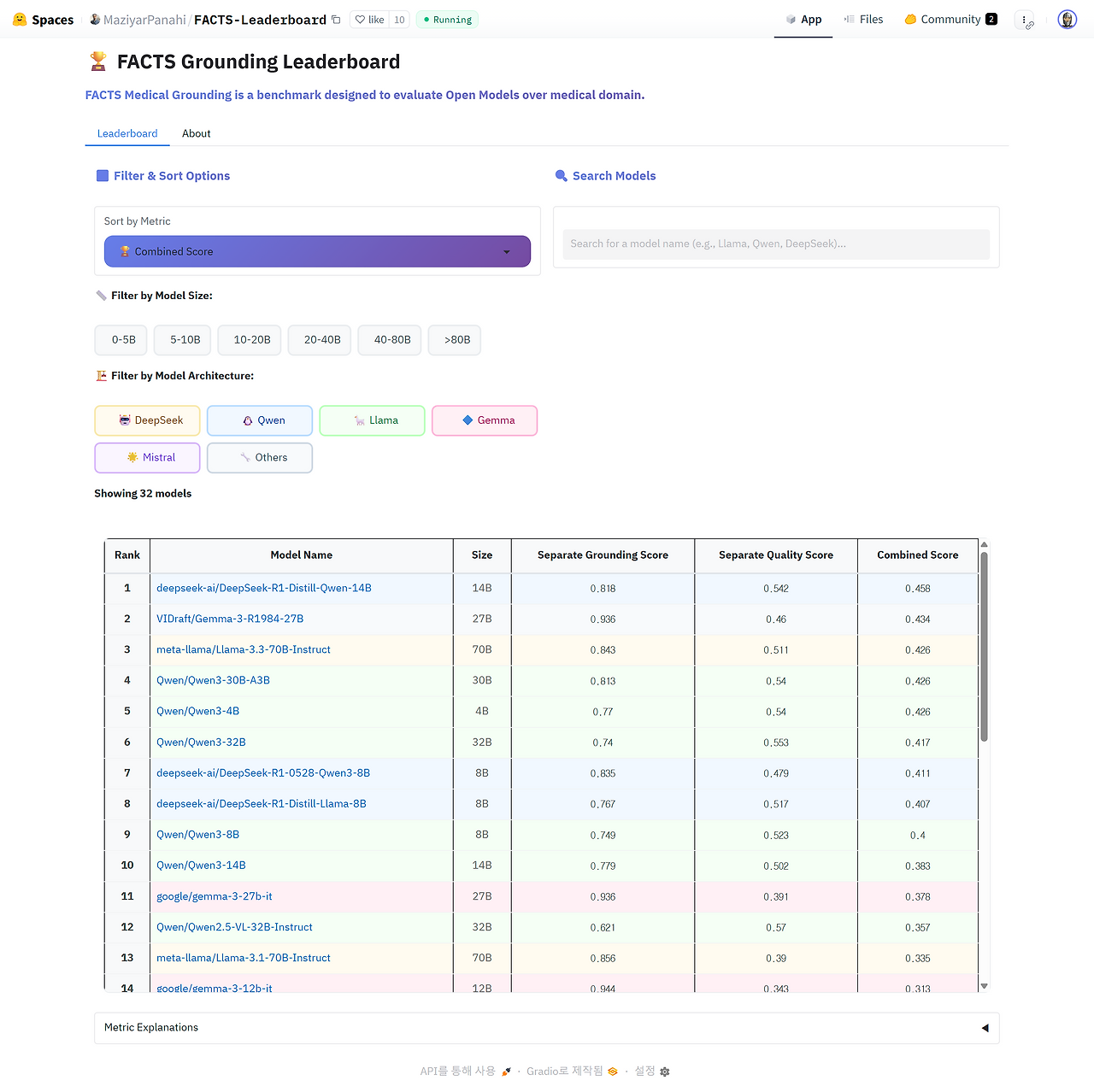The image size is (1094, 1092).
Task: Click the model search input field
Action: click(x=776, y=244)
